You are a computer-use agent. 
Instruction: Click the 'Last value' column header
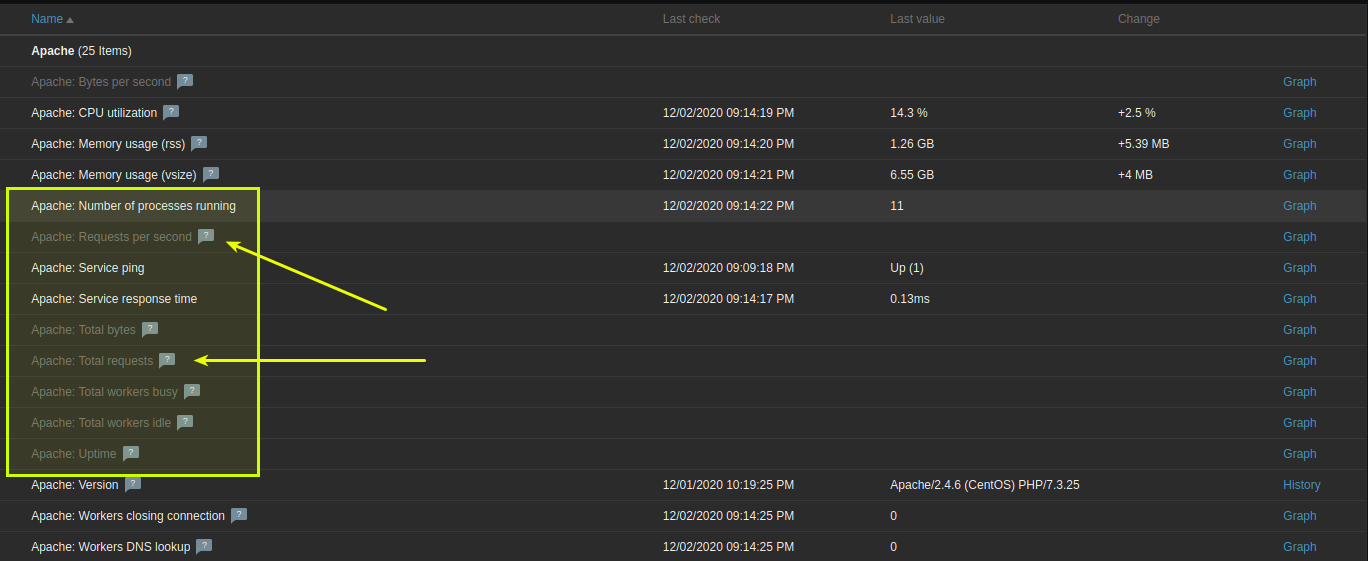pos(917,19)
